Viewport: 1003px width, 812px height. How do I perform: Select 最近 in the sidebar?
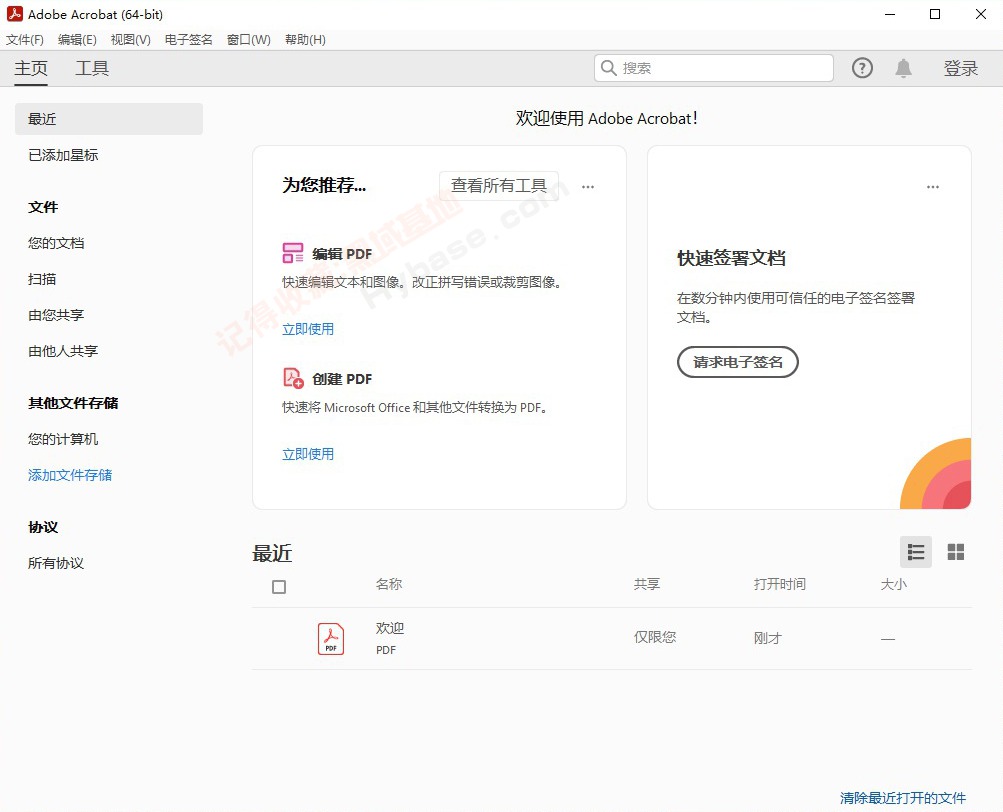[109, 119]
